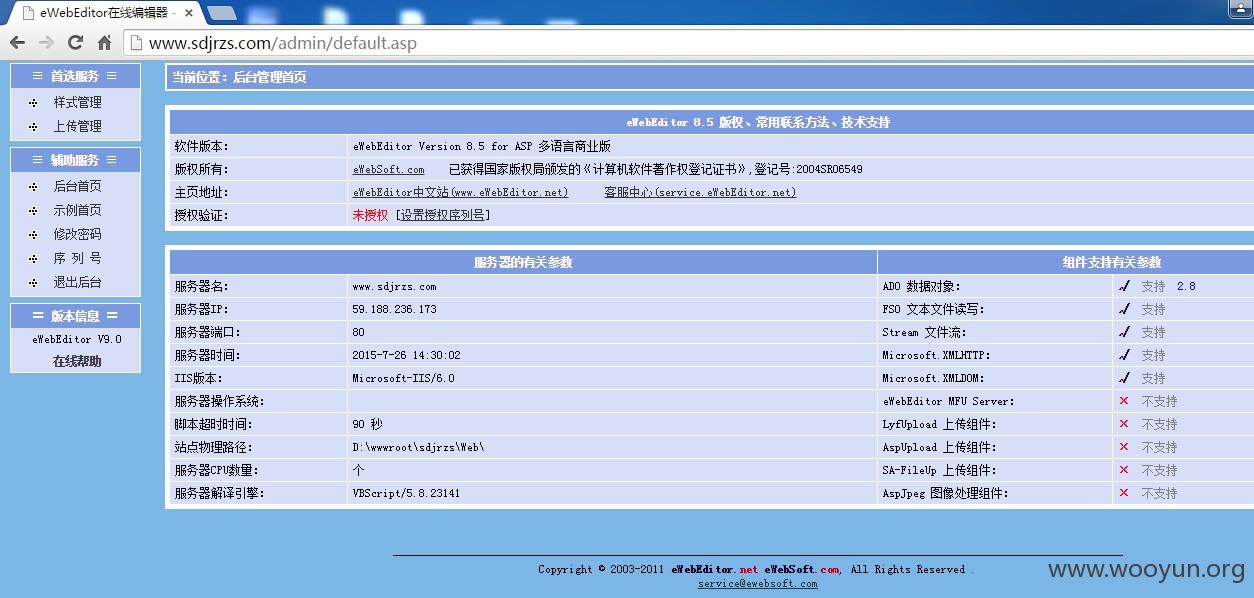
Task: Click the ADO version number 2.8
Action: (1186, 286)
